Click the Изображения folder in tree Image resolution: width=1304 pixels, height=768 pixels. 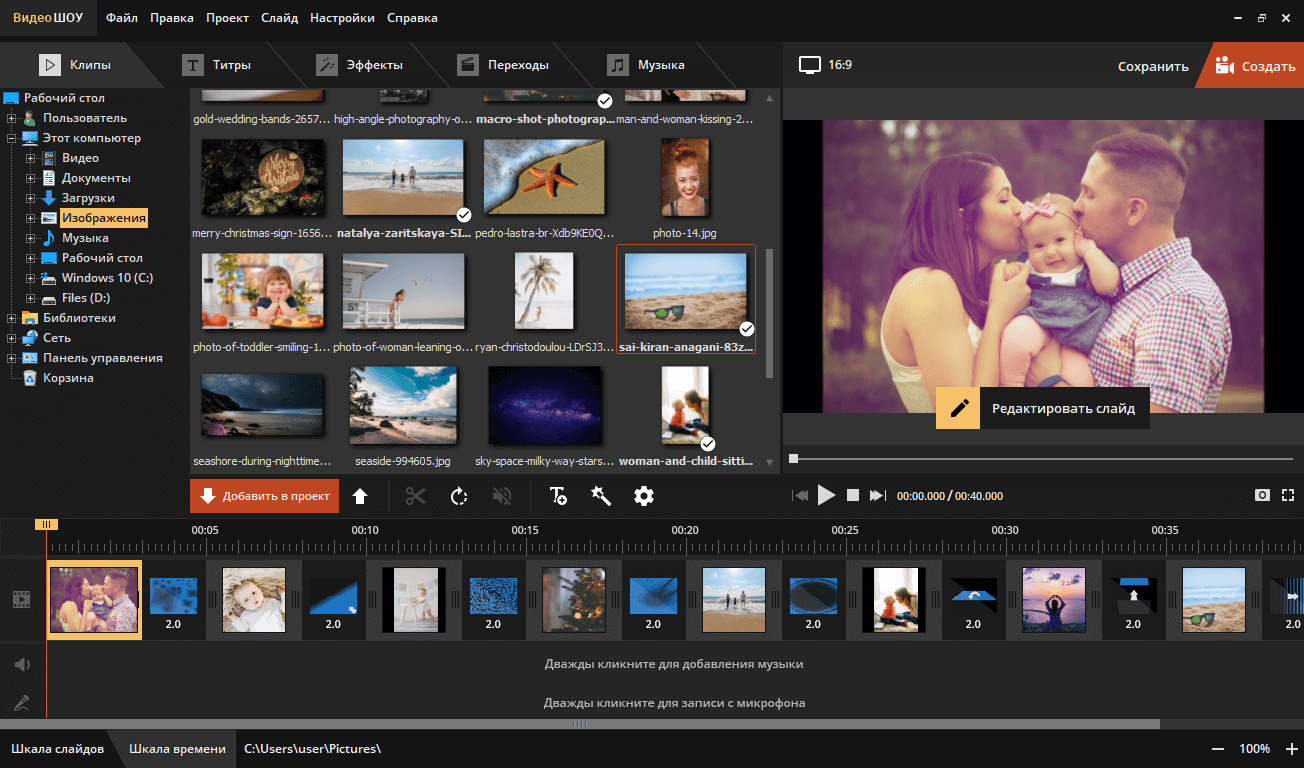104,218
